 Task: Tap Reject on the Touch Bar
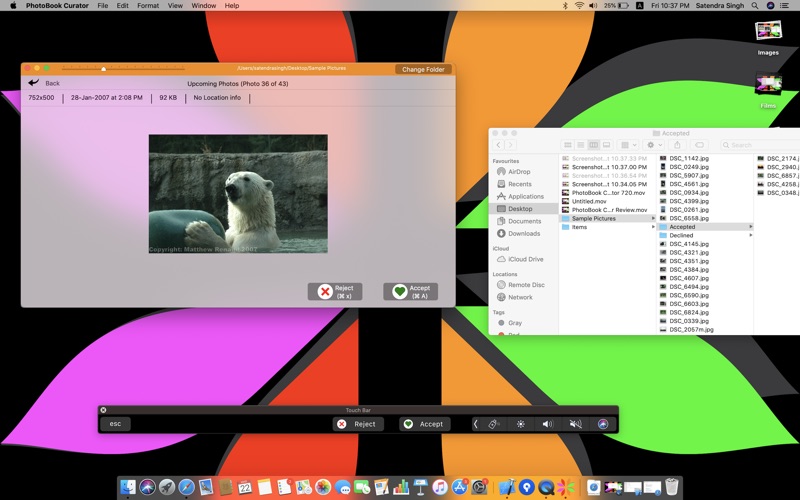(x=358, y=424)
